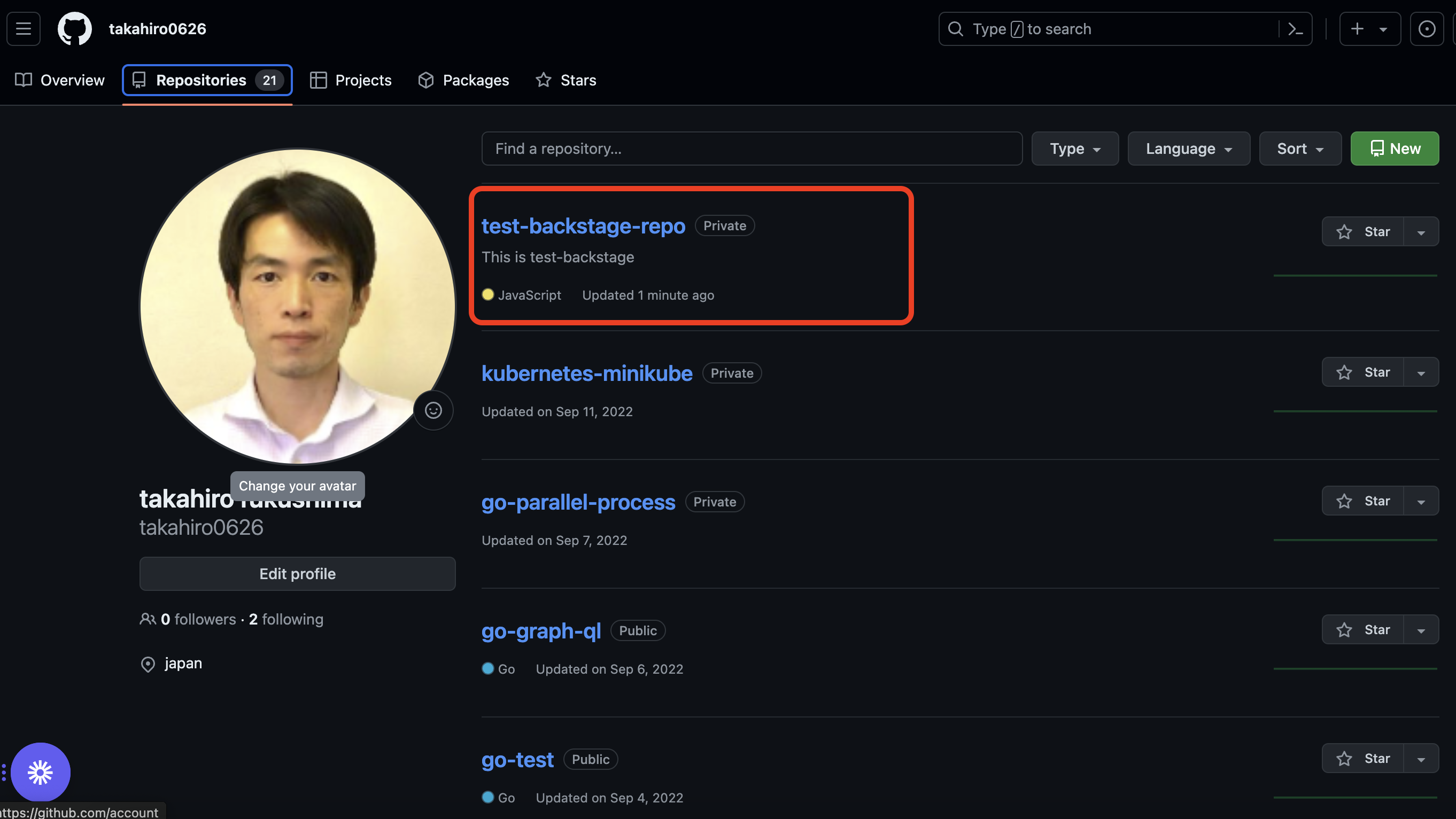Viewport: 1456px width, 819px height.
Task: Click the profile avatar photo
Action: [297, 305]
